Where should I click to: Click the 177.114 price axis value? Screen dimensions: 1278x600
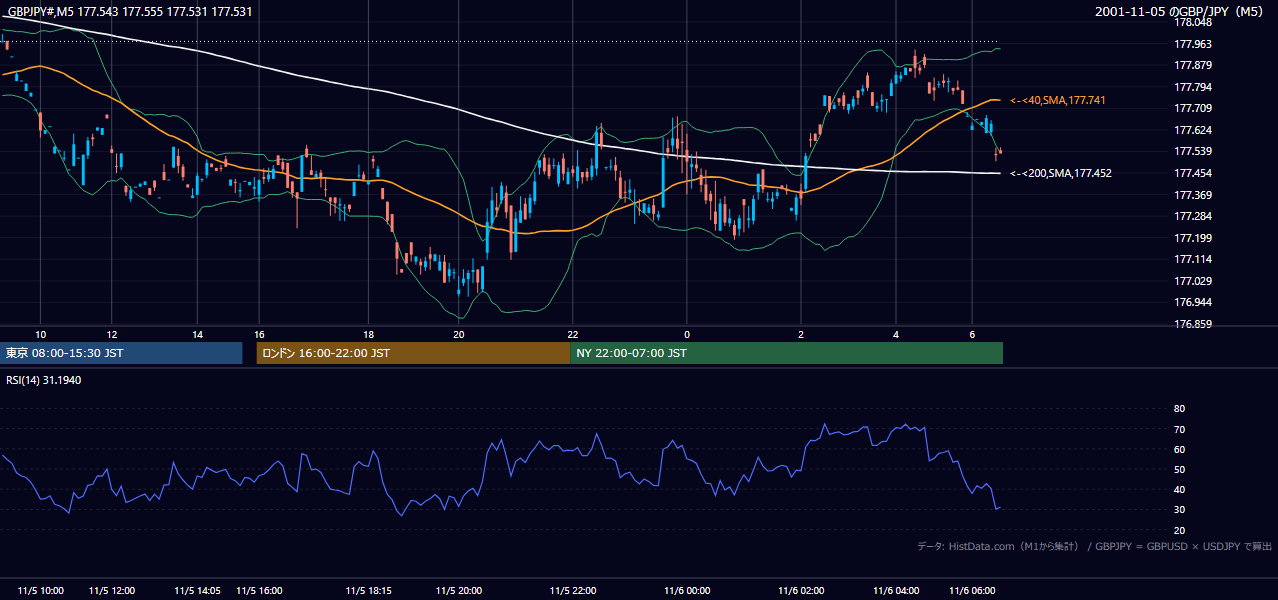[1194, 260]
